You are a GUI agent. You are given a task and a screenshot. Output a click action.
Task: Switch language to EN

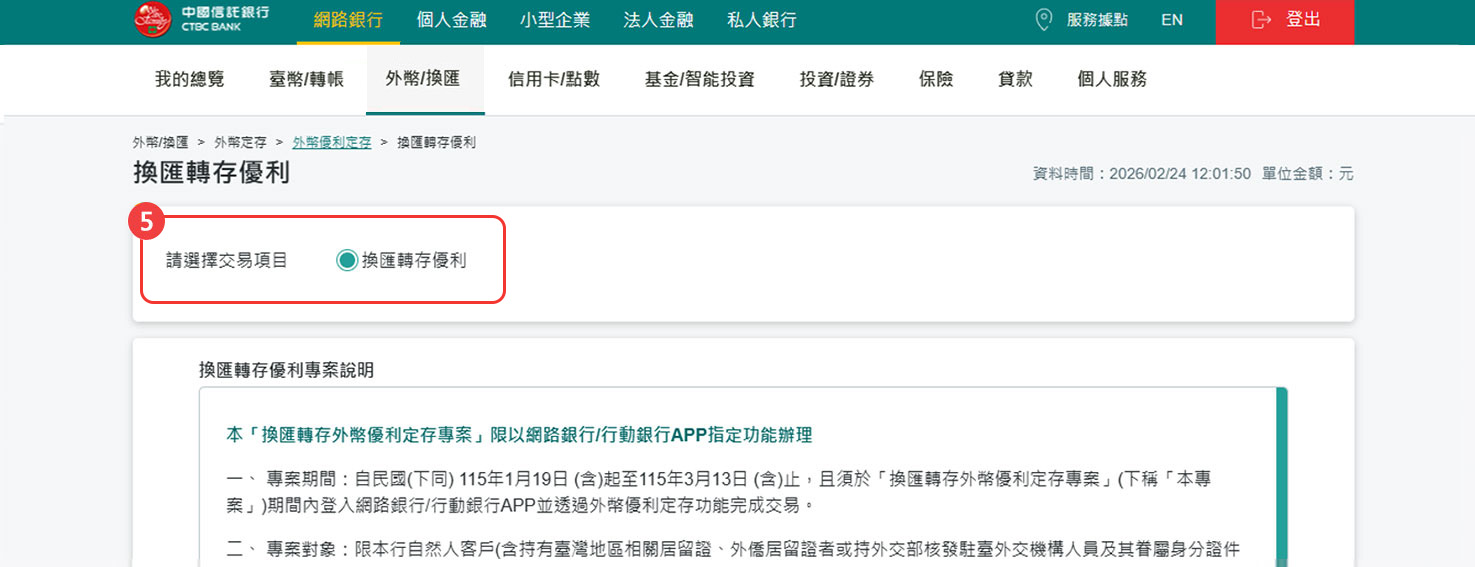[1171, 20]
